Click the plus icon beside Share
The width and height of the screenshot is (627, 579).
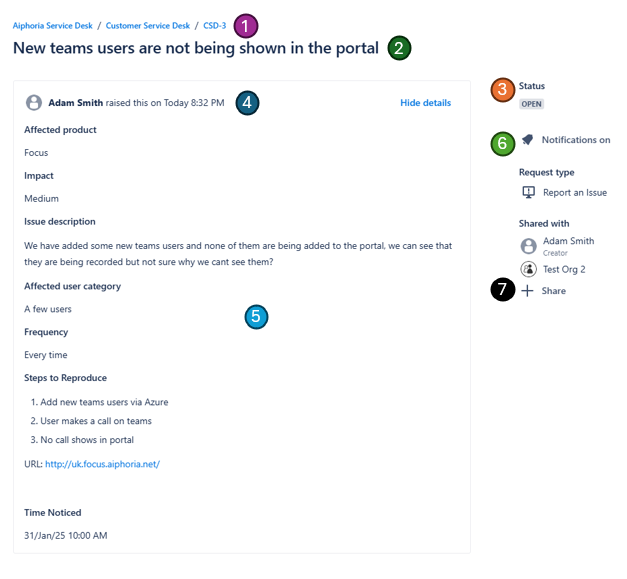coord(528,291)
